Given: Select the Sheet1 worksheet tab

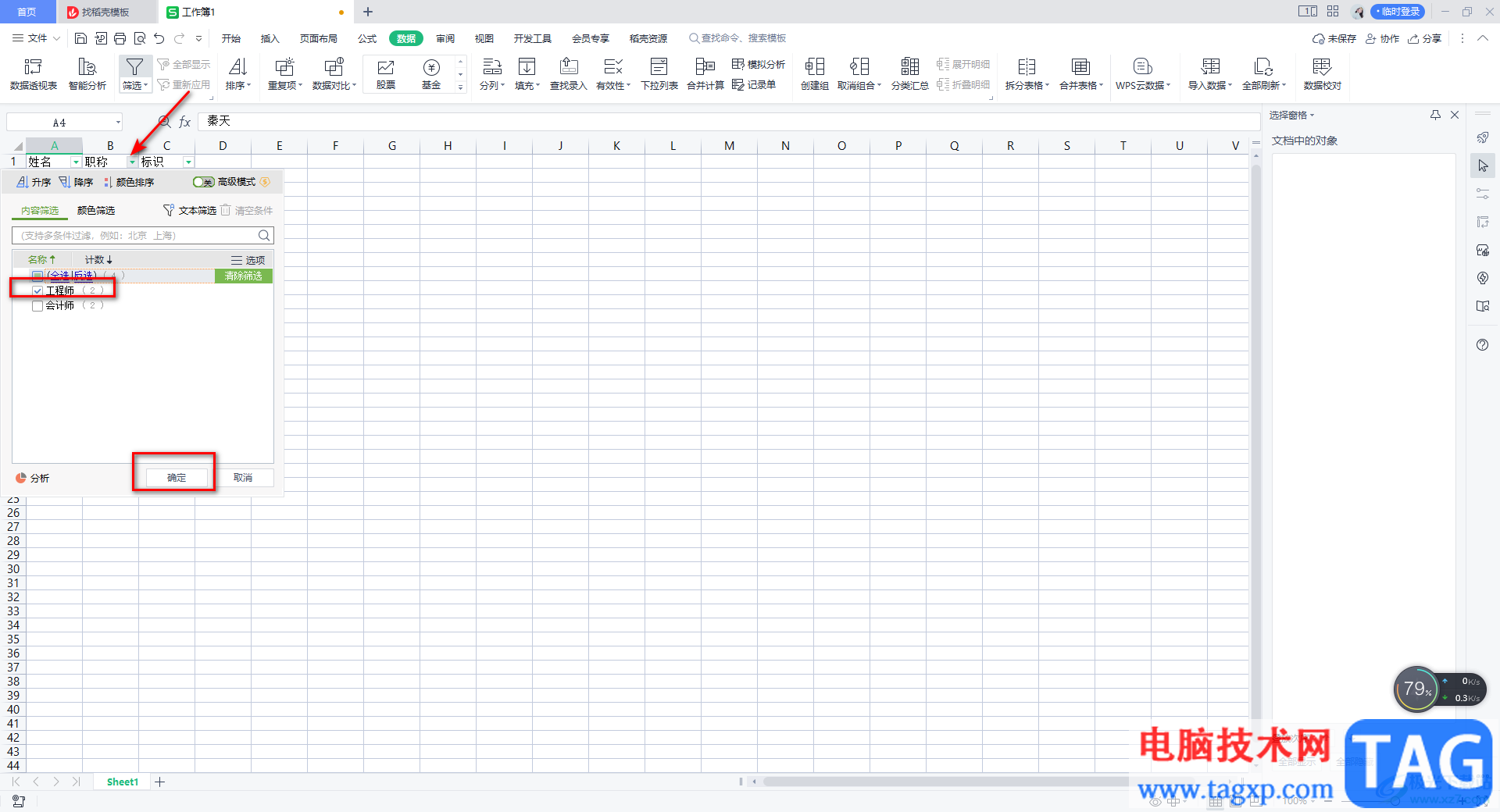Looking at the screenshot, I should (123, 782).
